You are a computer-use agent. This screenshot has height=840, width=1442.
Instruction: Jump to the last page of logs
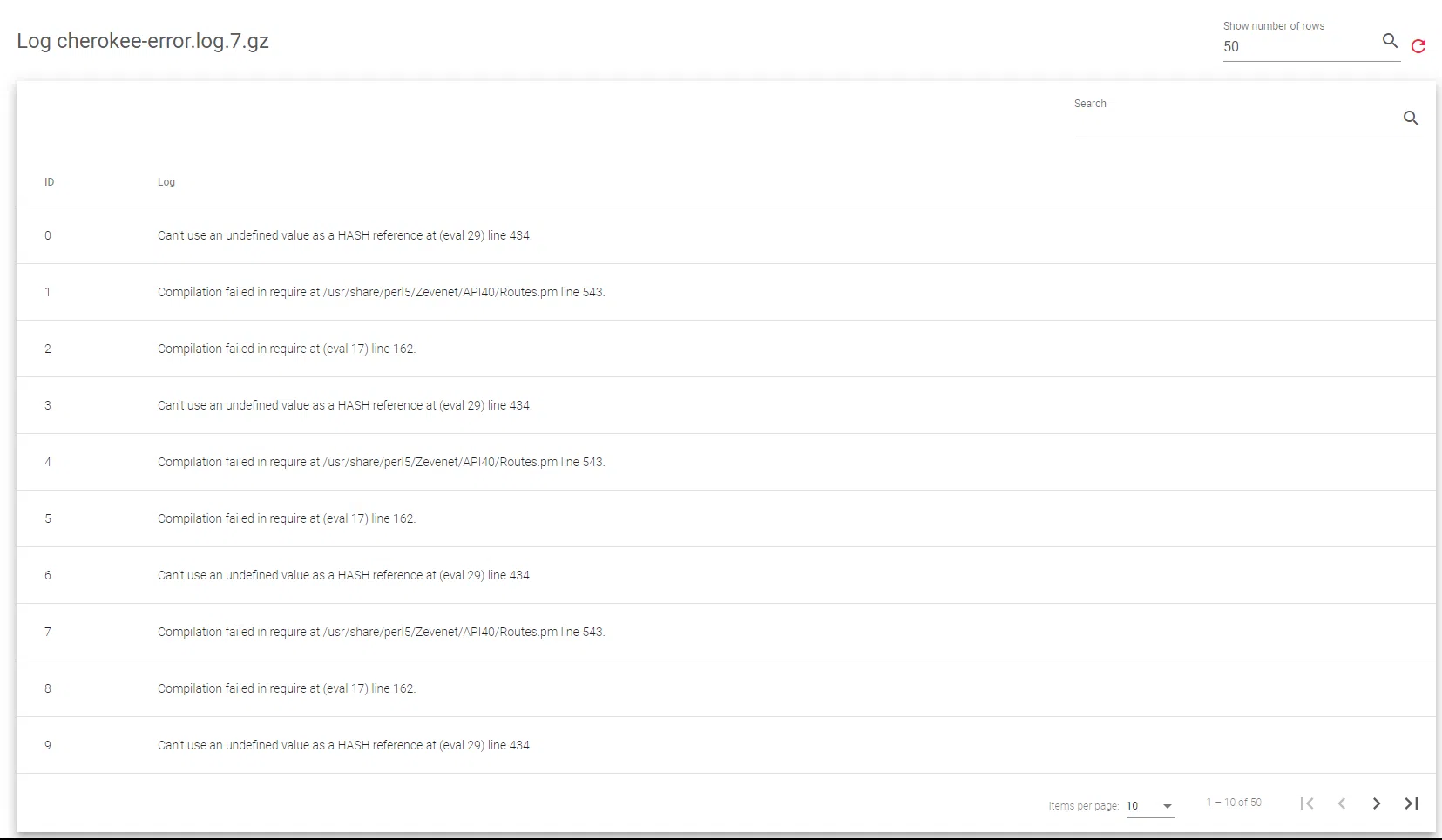(1412, 803)
